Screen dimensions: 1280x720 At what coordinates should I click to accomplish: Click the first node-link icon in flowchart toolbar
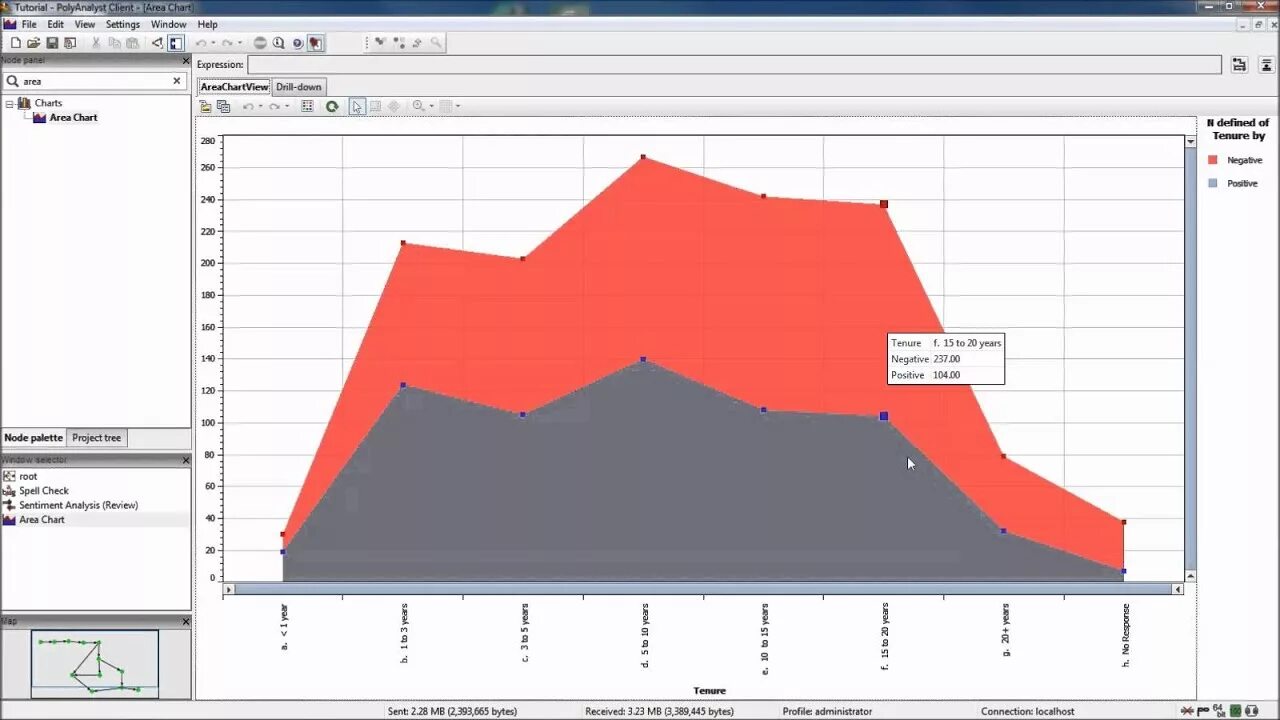[x=381, y=43]
